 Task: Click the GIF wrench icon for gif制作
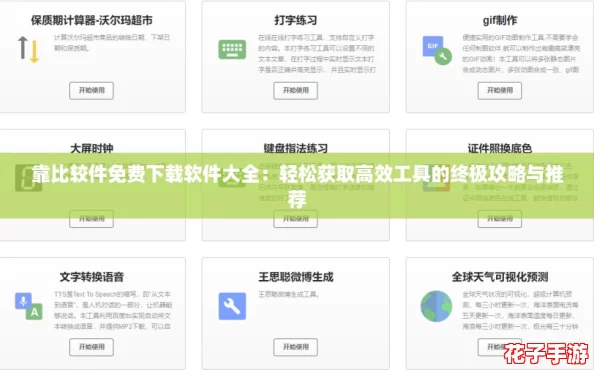tap(437, 50)
